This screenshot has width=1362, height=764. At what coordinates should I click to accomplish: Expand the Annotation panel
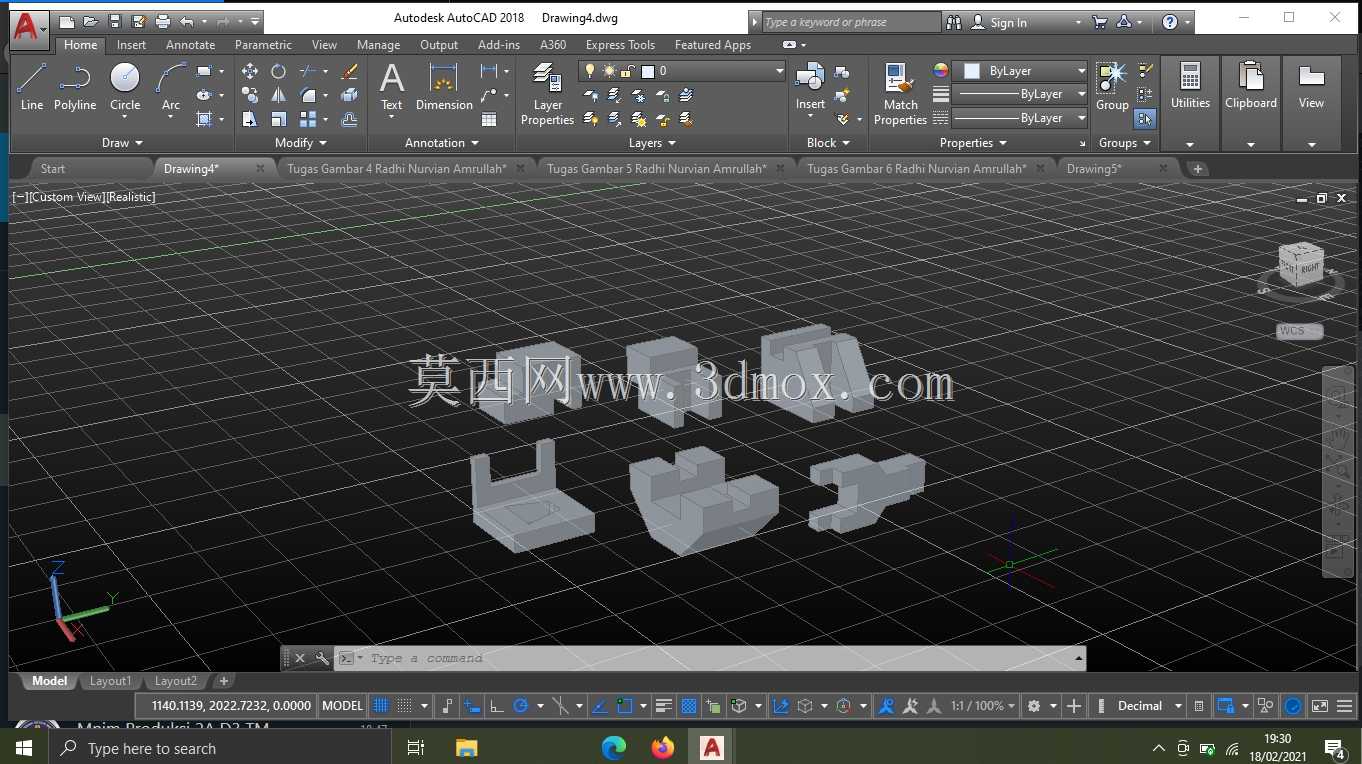(x=441, y=143)
